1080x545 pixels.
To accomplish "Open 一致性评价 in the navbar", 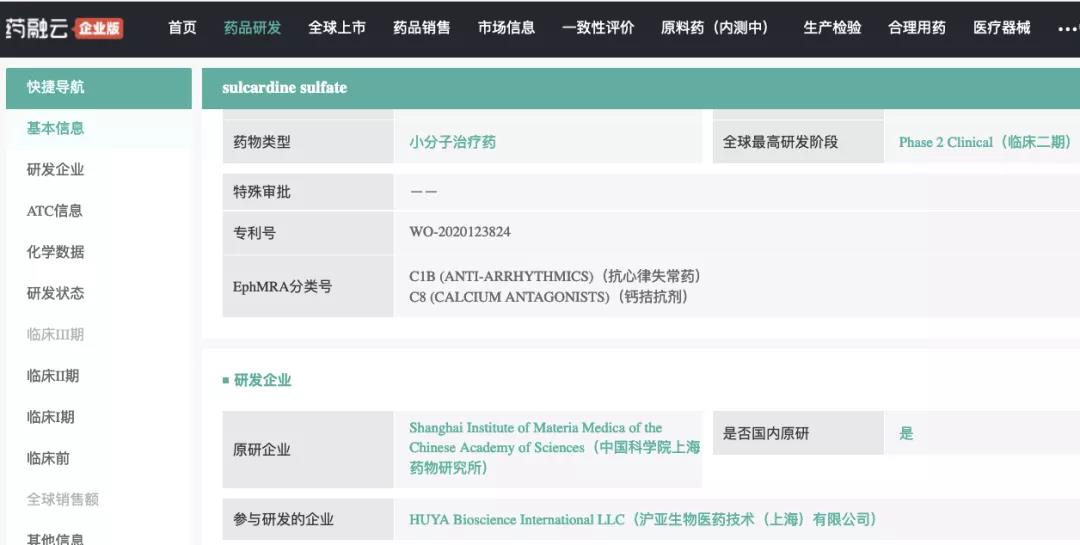I will click(x=598, y=28).
